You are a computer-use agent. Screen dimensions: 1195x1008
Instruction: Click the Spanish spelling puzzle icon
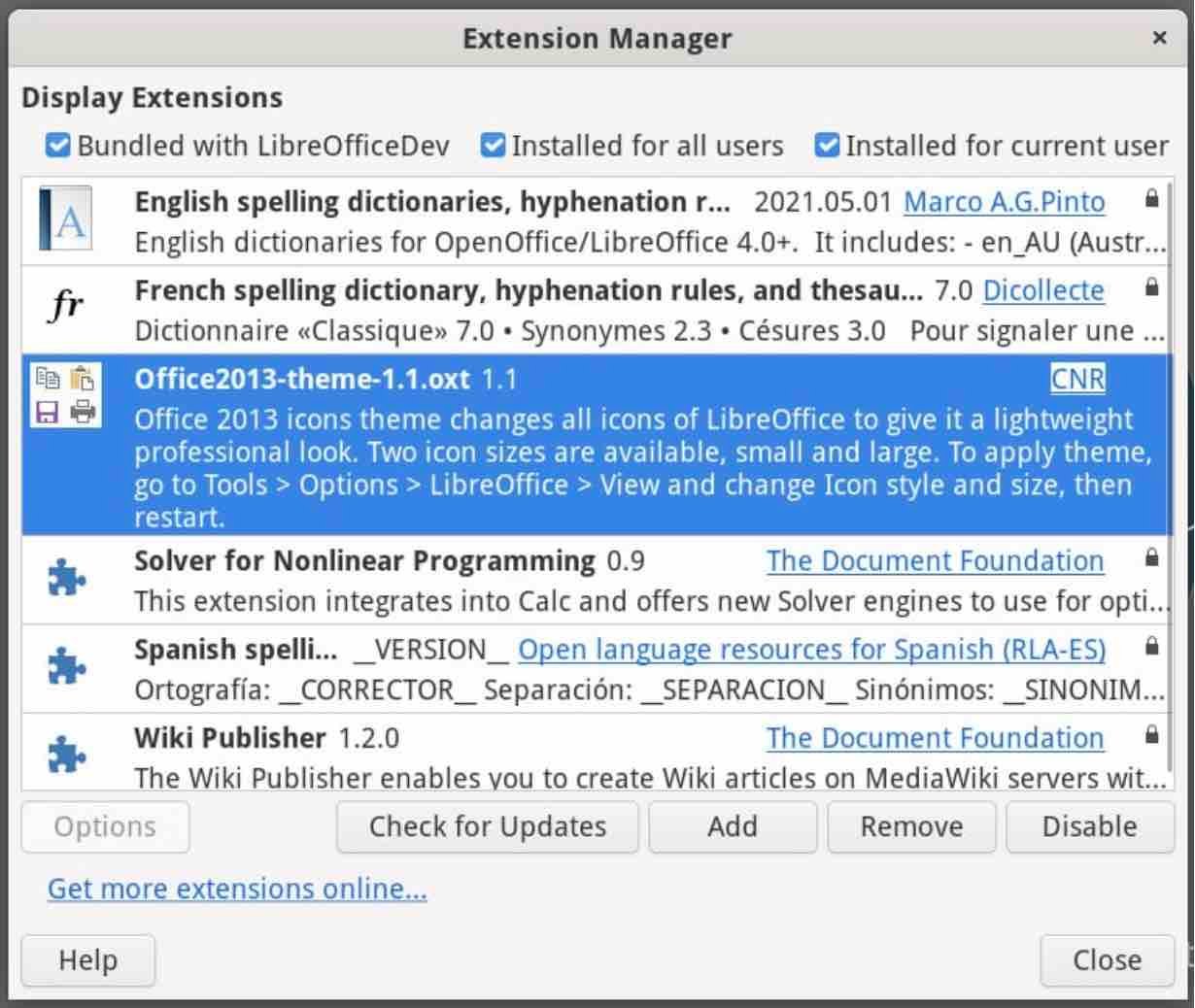click(66, 667)
